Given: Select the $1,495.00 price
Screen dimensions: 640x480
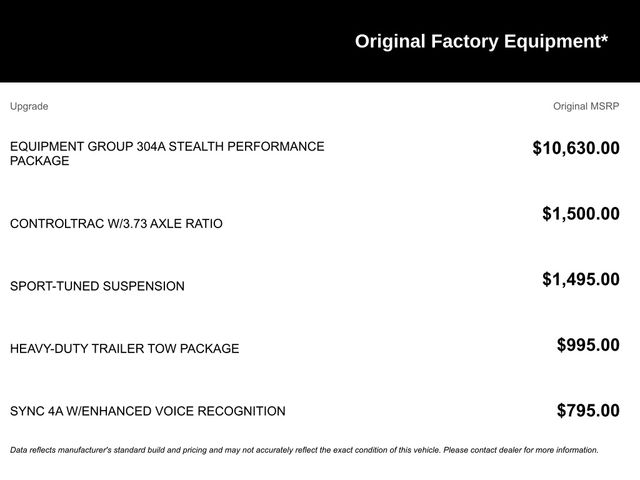Looking at the screenshot, I should (x=580, y=280).
